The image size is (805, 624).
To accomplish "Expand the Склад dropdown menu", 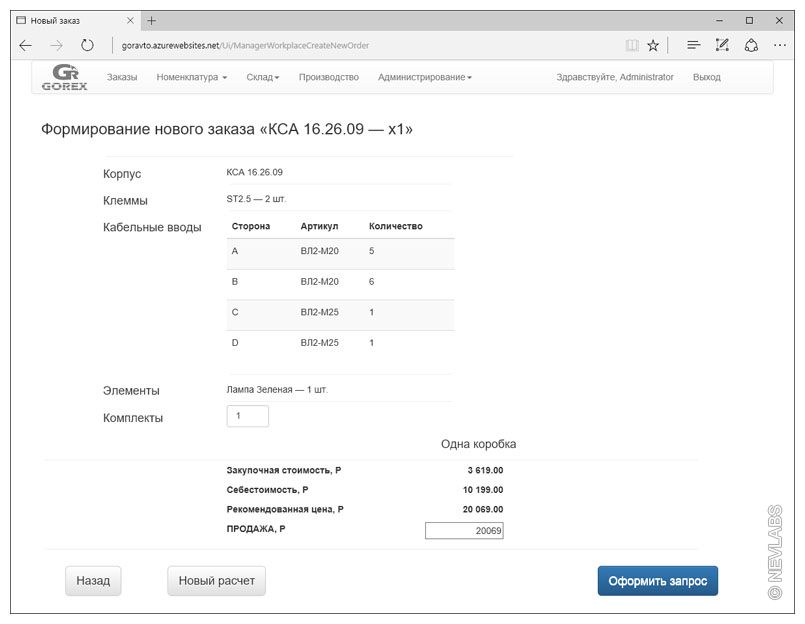I will coord(262,77).
